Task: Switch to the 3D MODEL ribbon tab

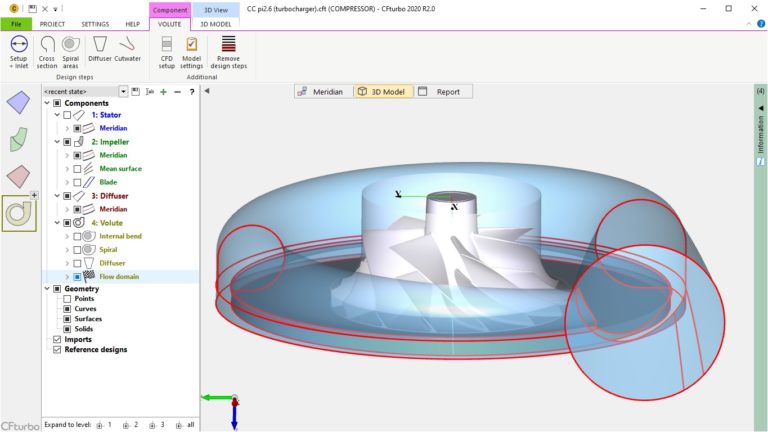Action: [x=217, y=24]
